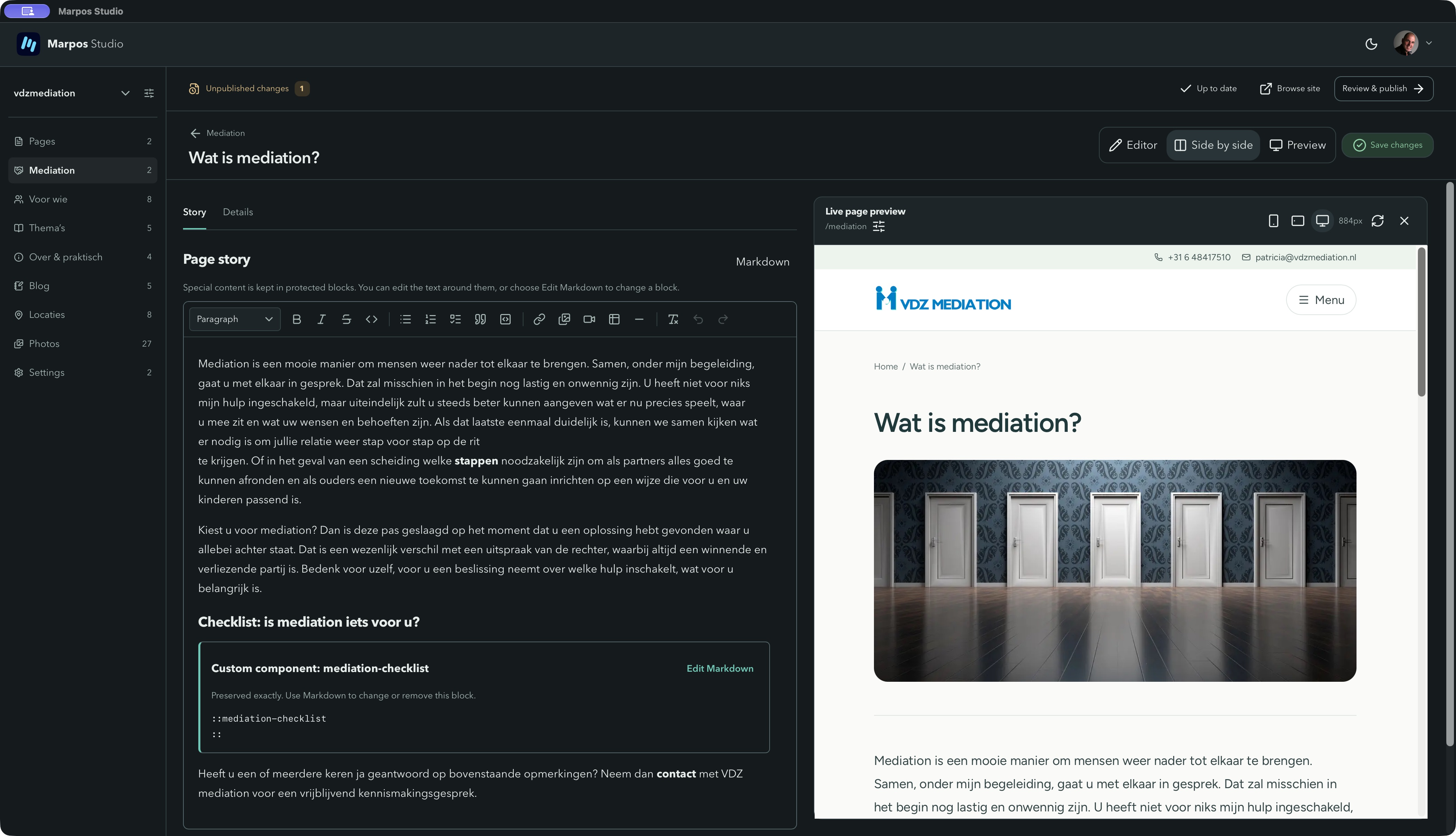Open preview route settings next to /mediation
1456x836 pixels.
[x=878, y=227]
